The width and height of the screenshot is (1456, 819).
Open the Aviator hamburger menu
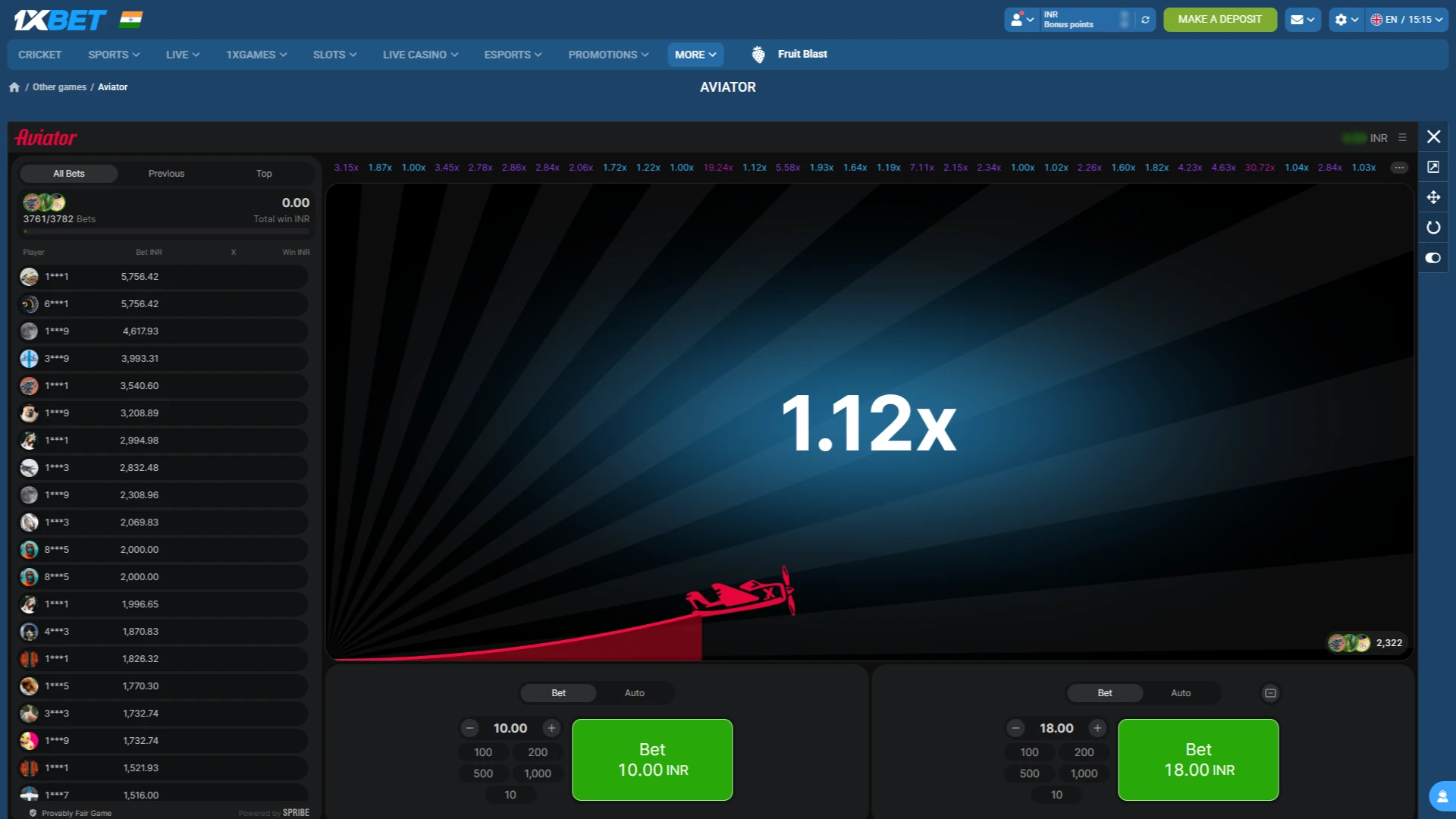1402,138
